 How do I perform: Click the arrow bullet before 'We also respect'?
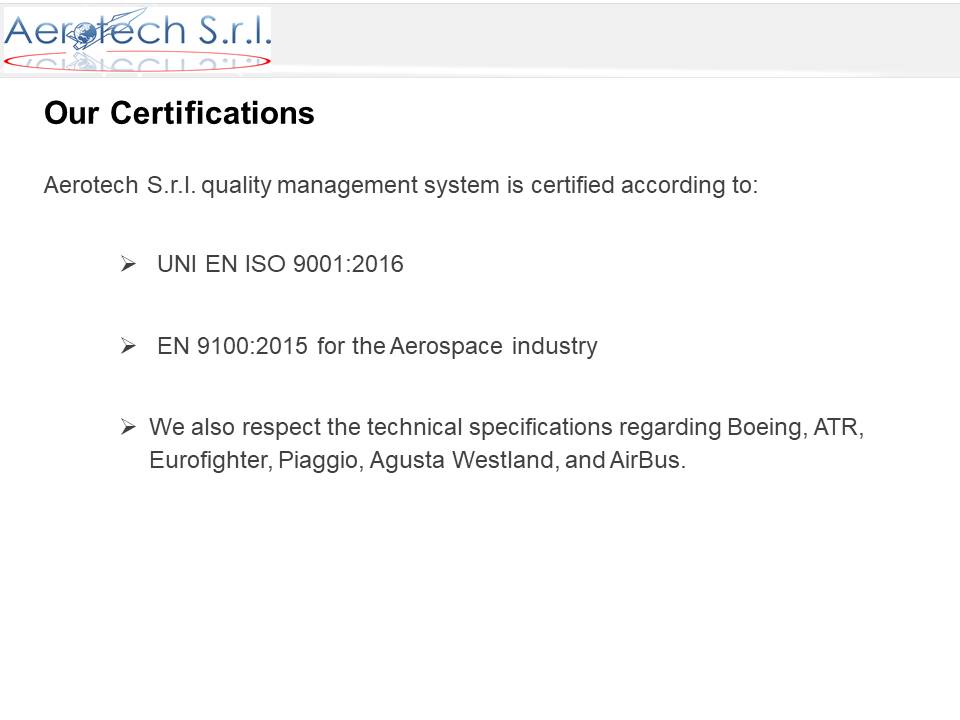(128, 426)
